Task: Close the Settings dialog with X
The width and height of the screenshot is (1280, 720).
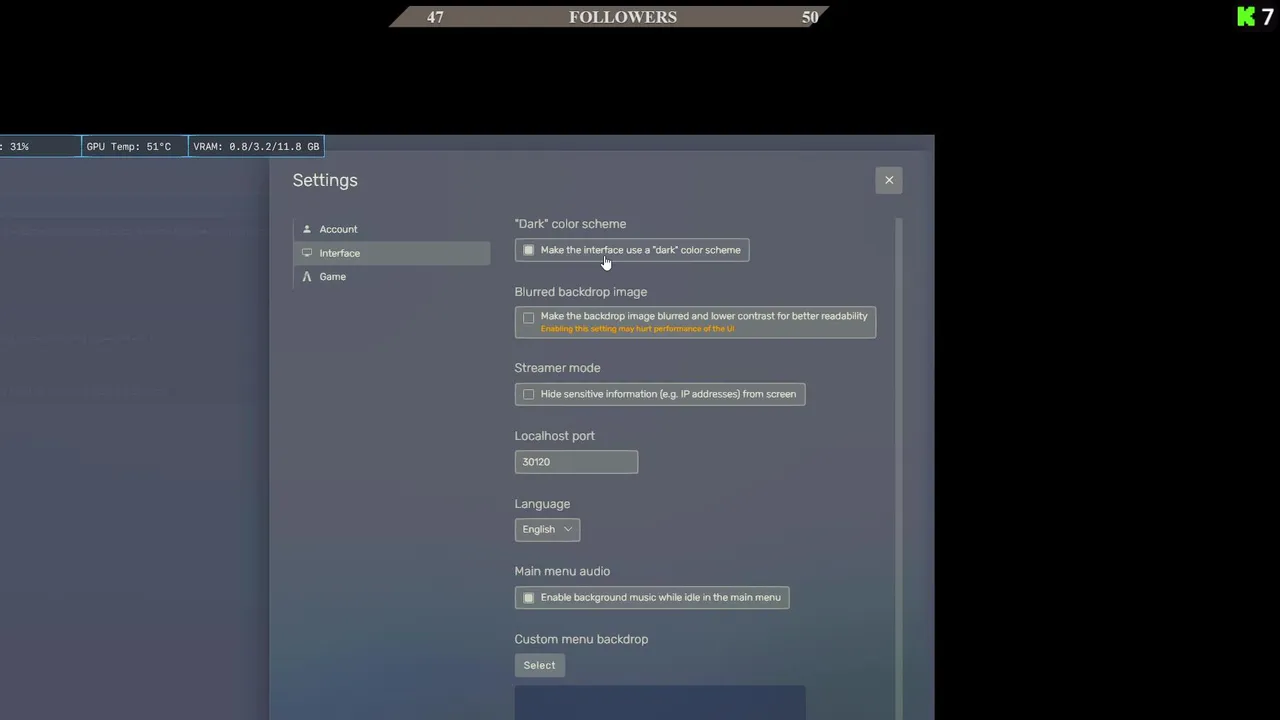Action: [889, 180]
